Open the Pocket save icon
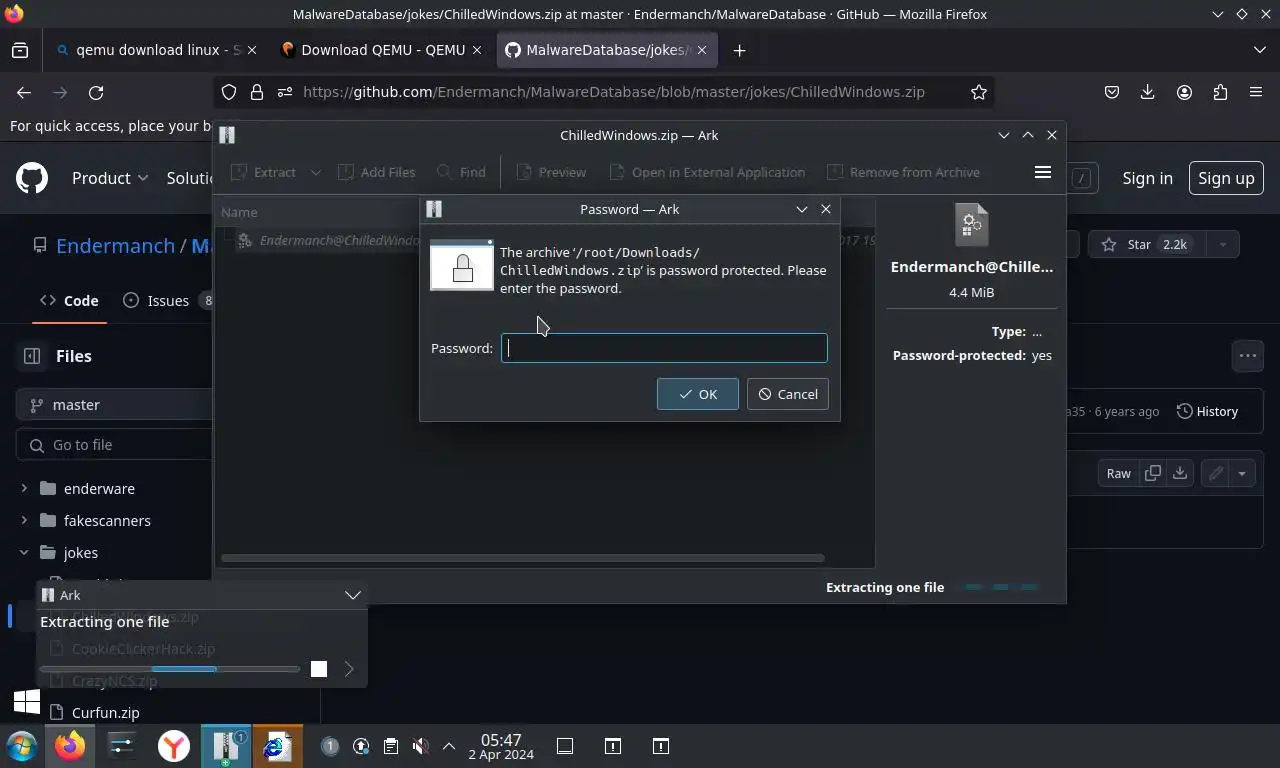 tap(1111, 92)
